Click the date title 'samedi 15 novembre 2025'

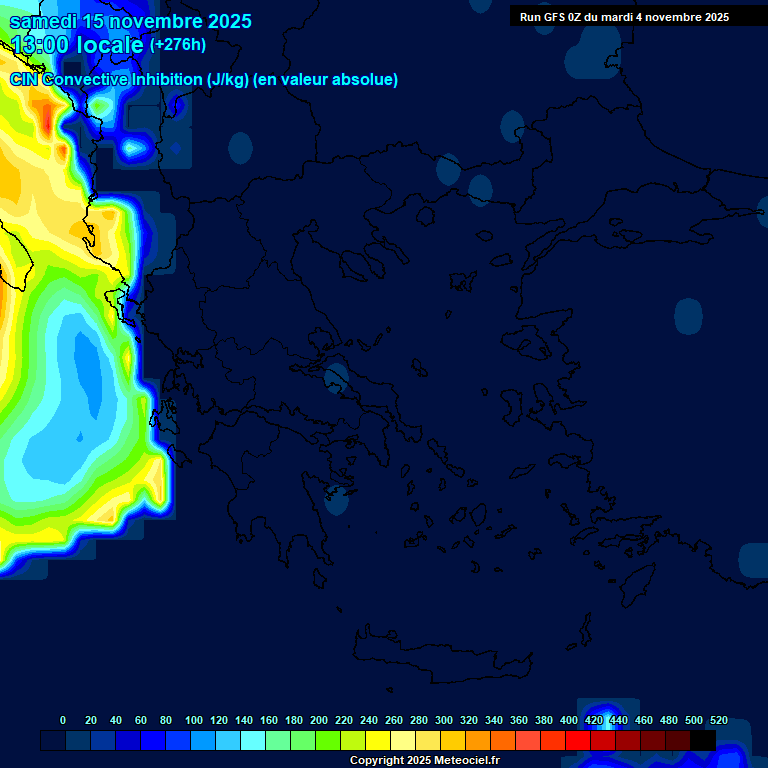[x=131, y=21]
